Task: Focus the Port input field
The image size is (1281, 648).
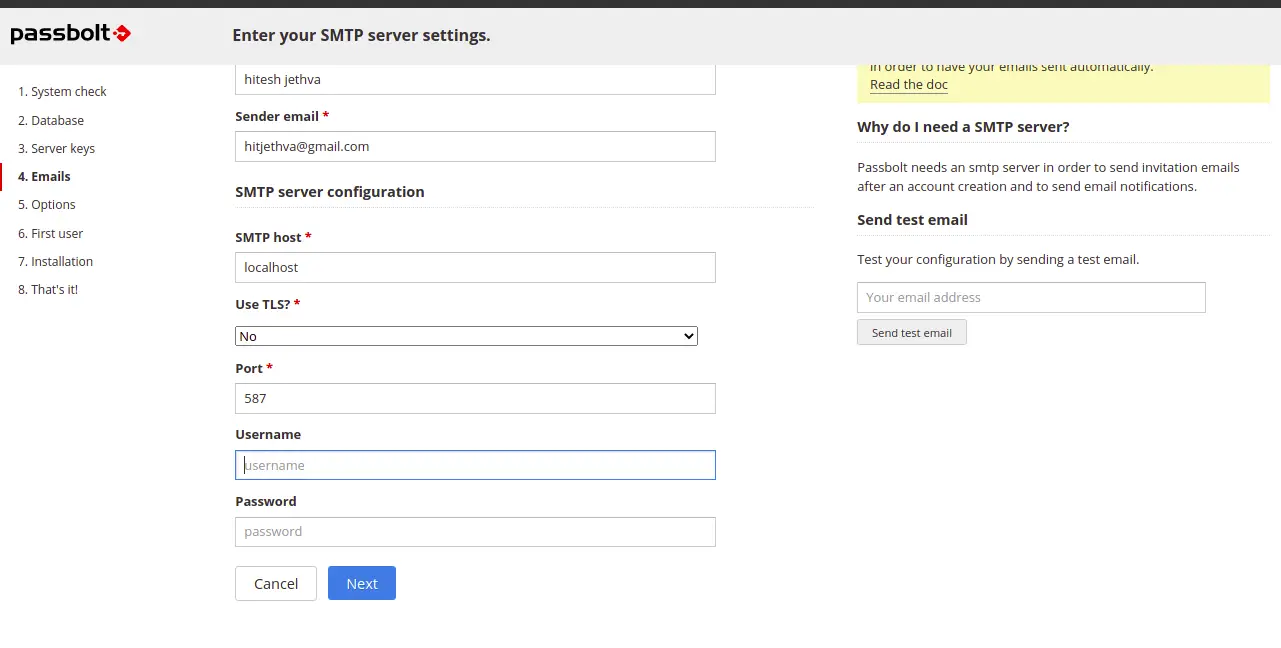Action: (475, 398)
